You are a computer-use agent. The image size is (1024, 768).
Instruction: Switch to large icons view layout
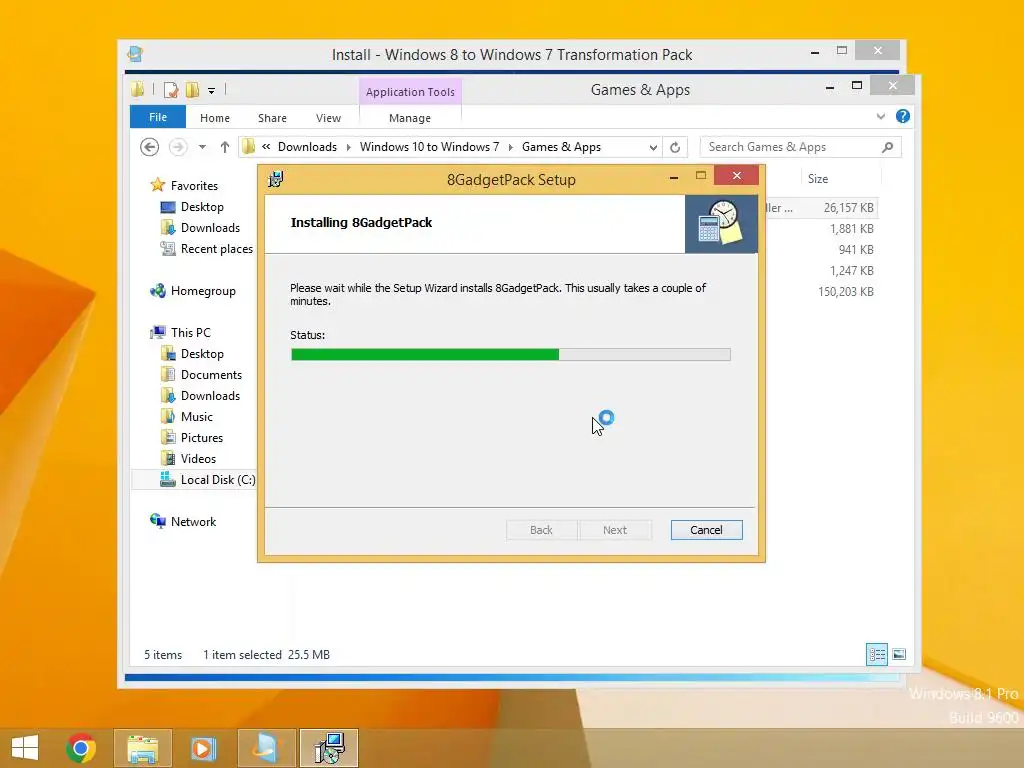click(899, 654)
